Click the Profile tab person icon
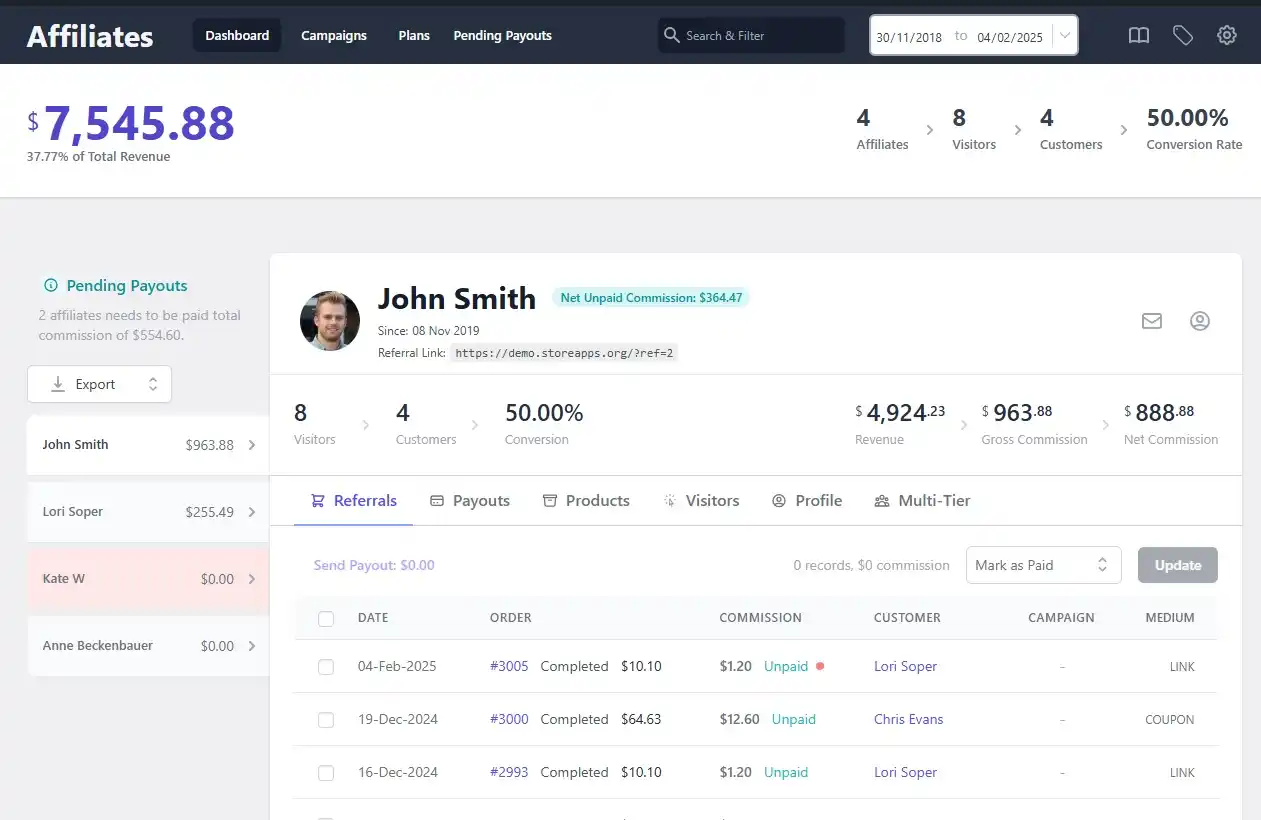1261x820 pixels. (779, 500)
